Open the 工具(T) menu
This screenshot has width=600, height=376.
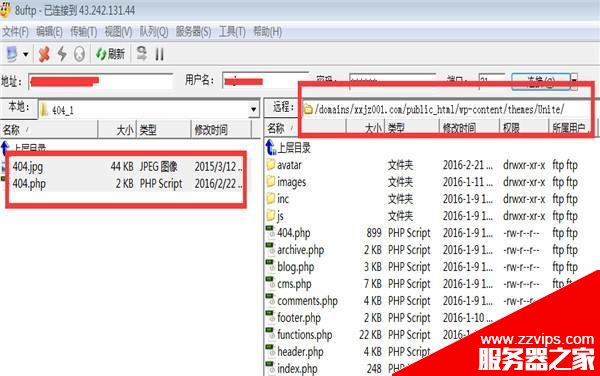coord(232,32)
